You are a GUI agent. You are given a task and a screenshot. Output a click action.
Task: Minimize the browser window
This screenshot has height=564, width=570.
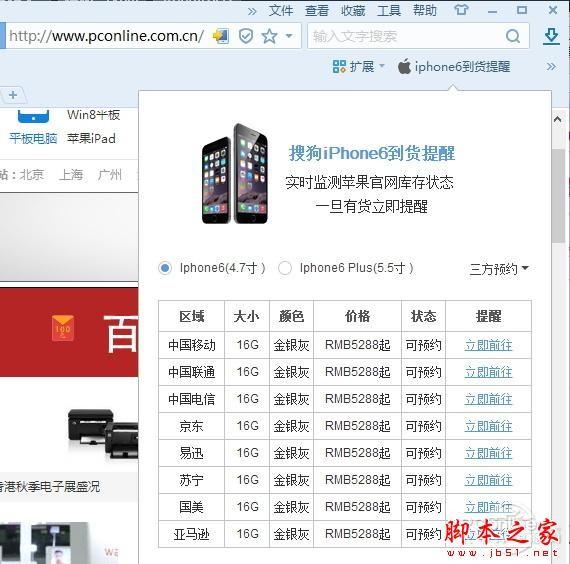[492, 11]
